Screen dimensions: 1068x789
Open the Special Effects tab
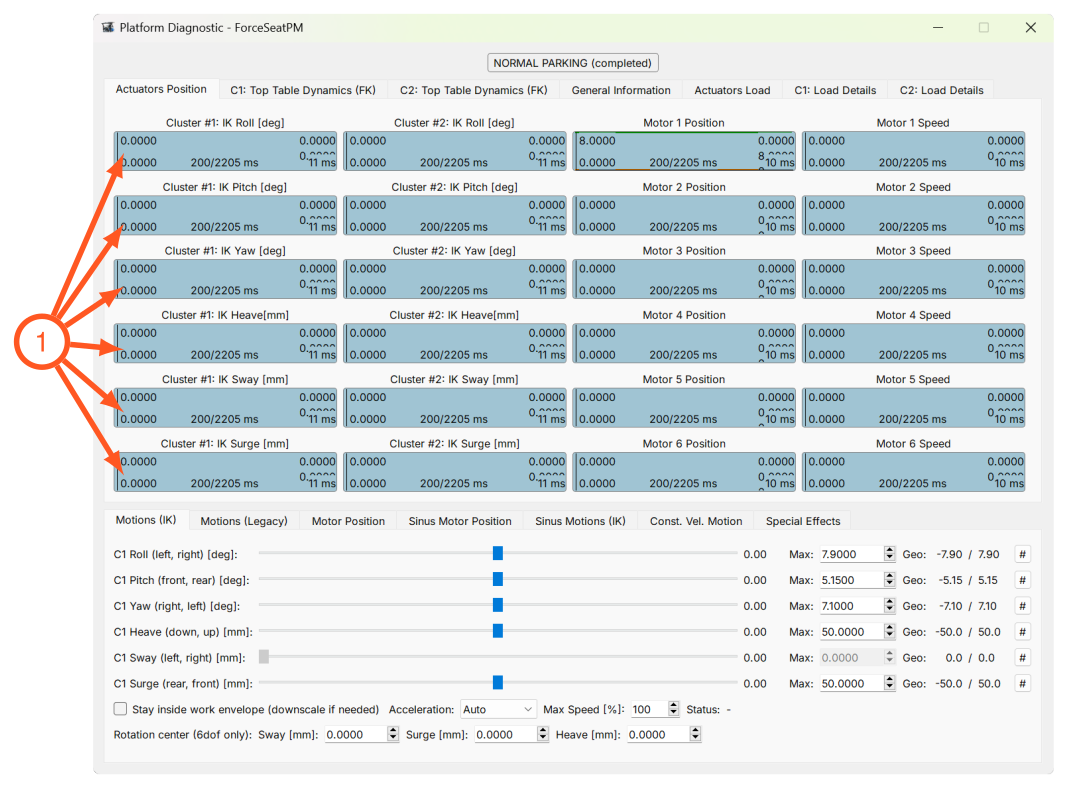click(x=802, y=521)
